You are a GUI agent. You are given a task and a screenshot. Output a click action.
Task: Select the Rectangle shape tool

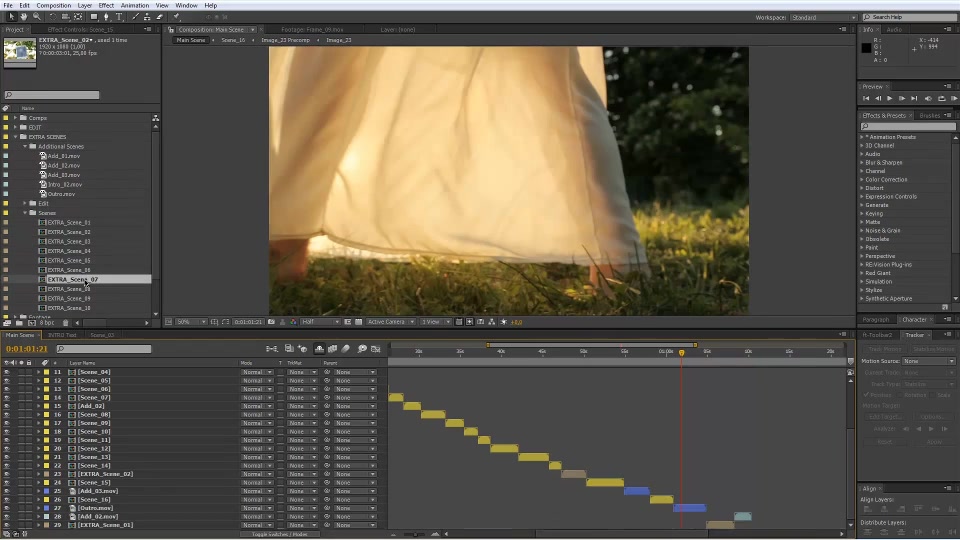(94, 17)
